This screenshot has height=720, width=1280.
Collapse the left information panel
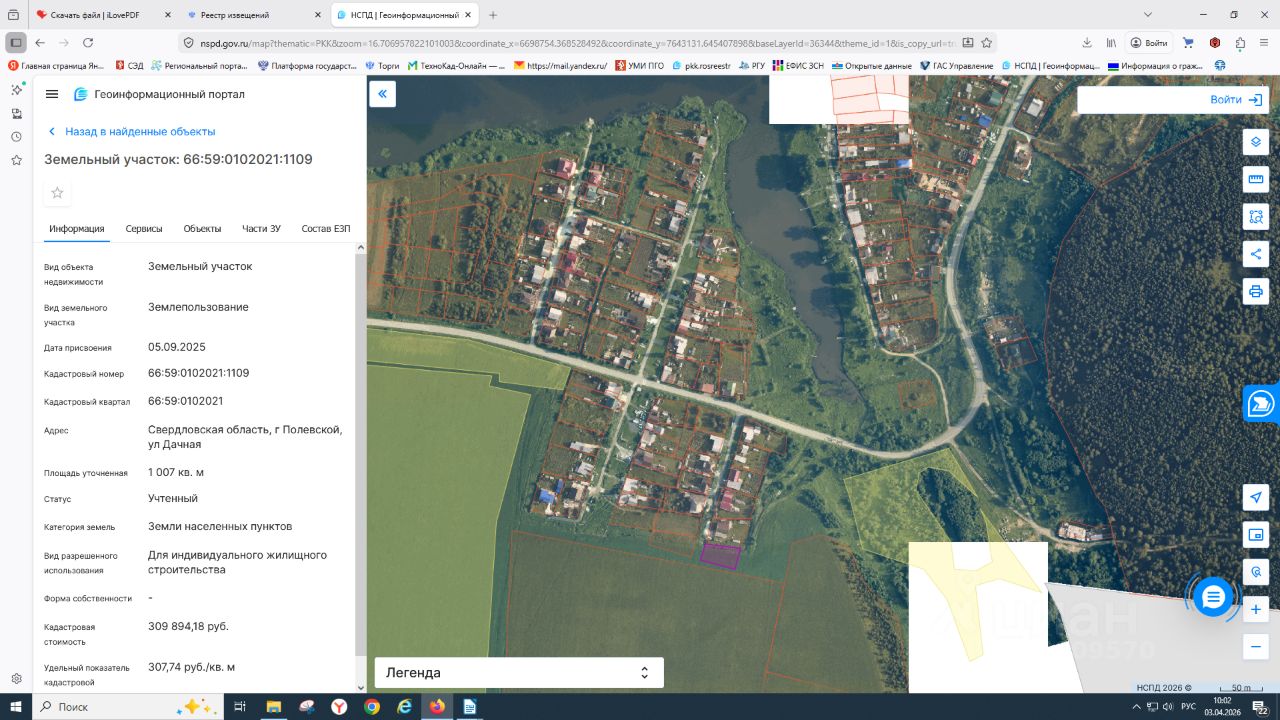382,94
